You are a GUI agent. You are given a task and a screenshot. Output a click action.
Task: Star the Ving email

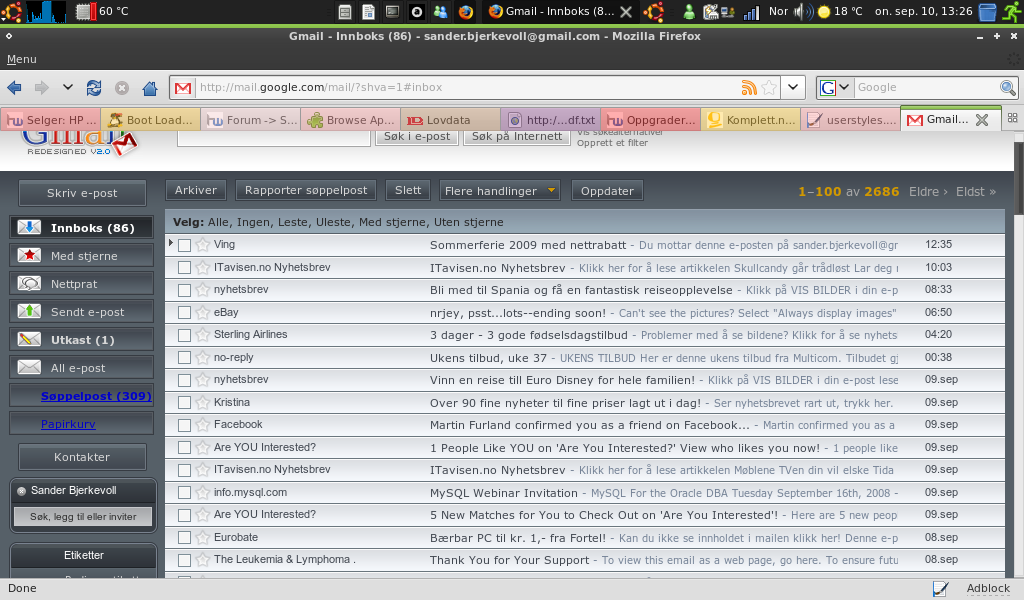click(202, 245)
